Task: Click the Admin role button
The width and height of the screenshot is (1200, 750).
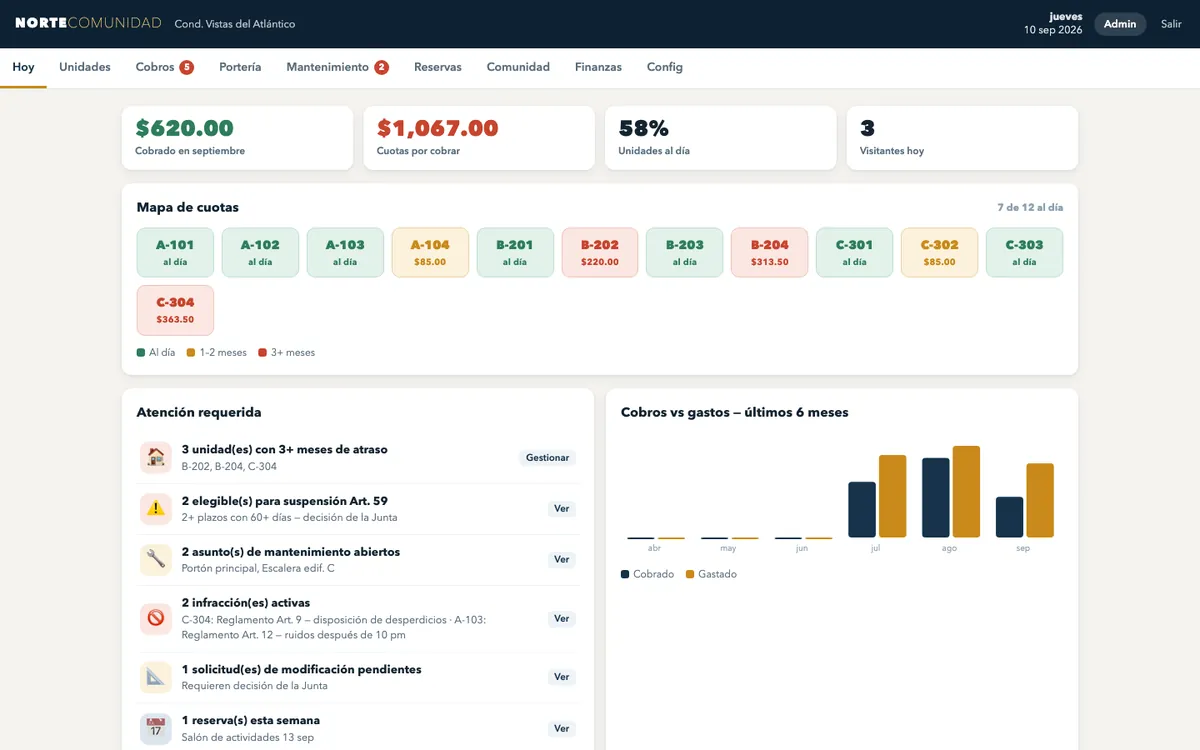Action: click(1120, 24)
